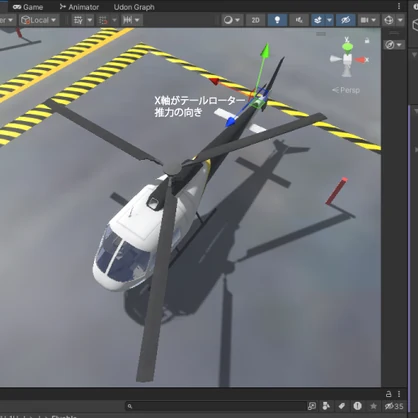Toggle scene lighting bulb
Viewport: 418px width, 418px height.
coord(277,20)
